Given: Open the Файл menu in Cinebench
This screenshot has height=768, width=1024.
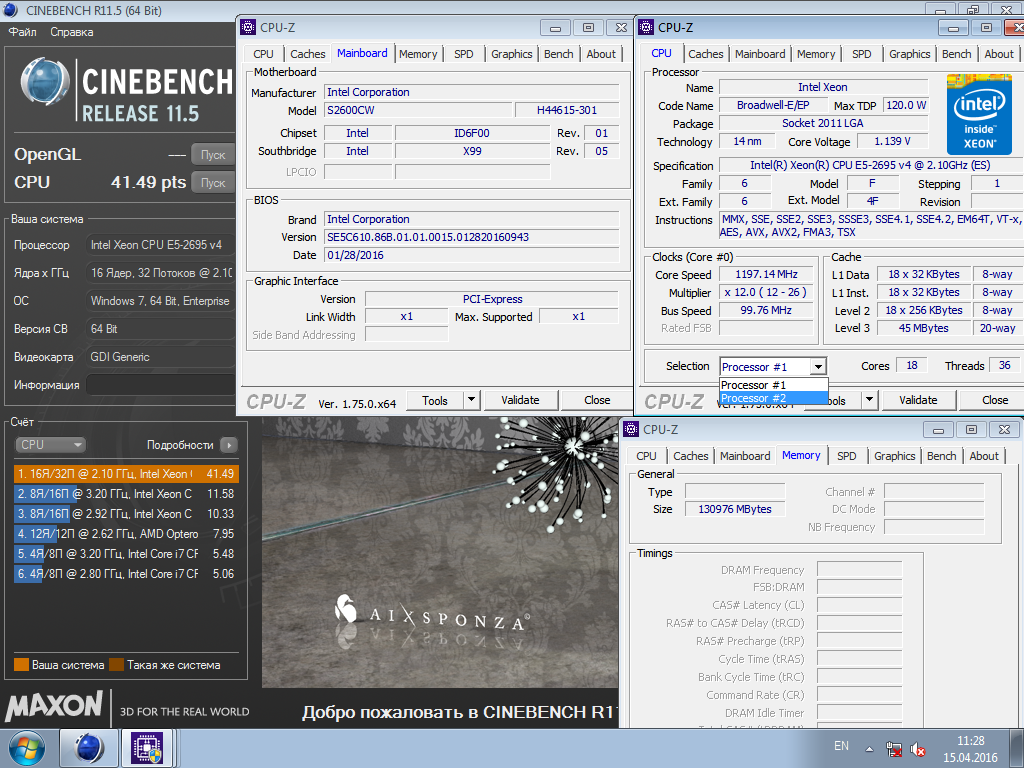Looking at the screenshot, I should tap(22, 32).
